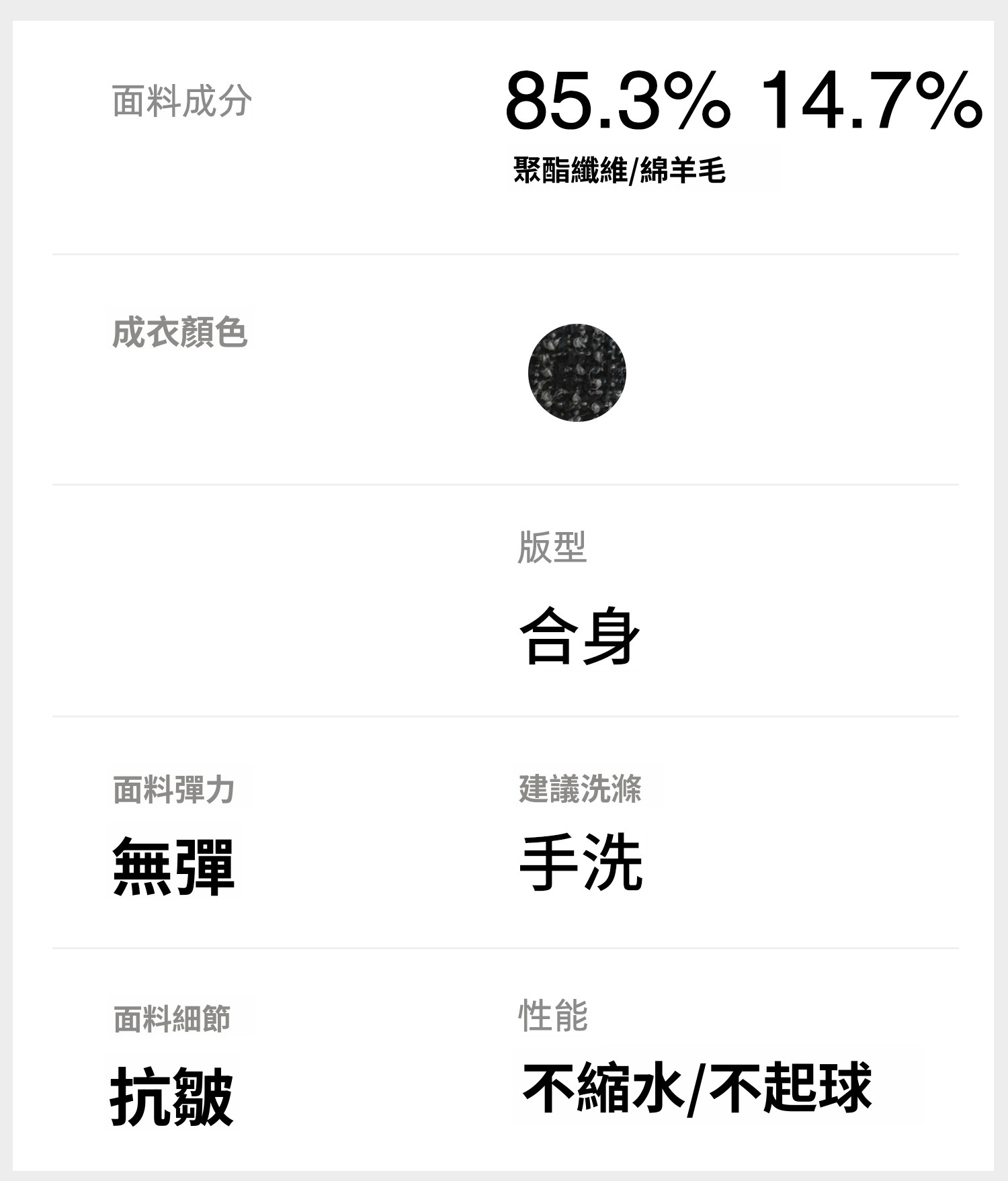The width and height of the screenshot is (1008, 1181).
Task: Click the 面料彈力 label
Action: point(173,789)
